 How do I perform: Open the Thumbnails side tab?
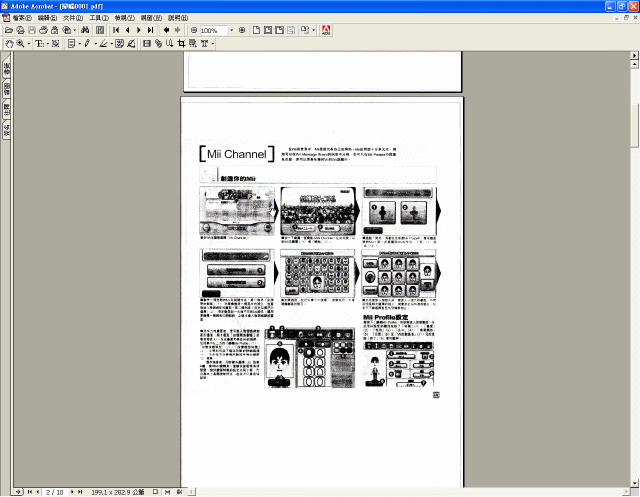[x=7, y=88]
